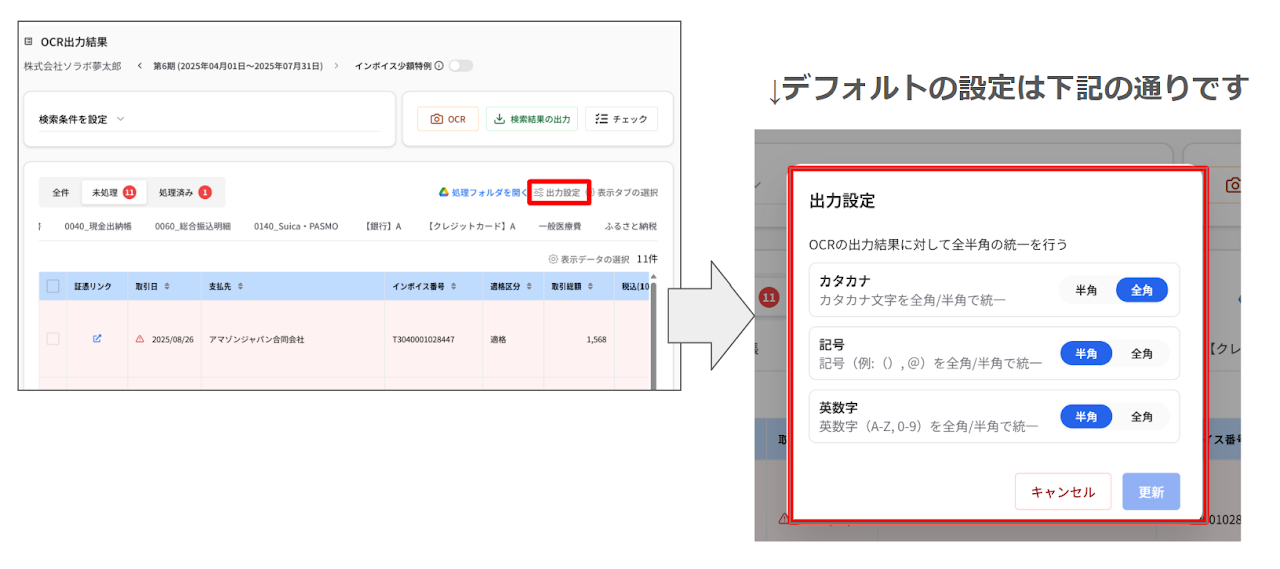1280x569 pixels.
Task: Select the 【銀行】A category tab
Action: (x=382, y=227)
